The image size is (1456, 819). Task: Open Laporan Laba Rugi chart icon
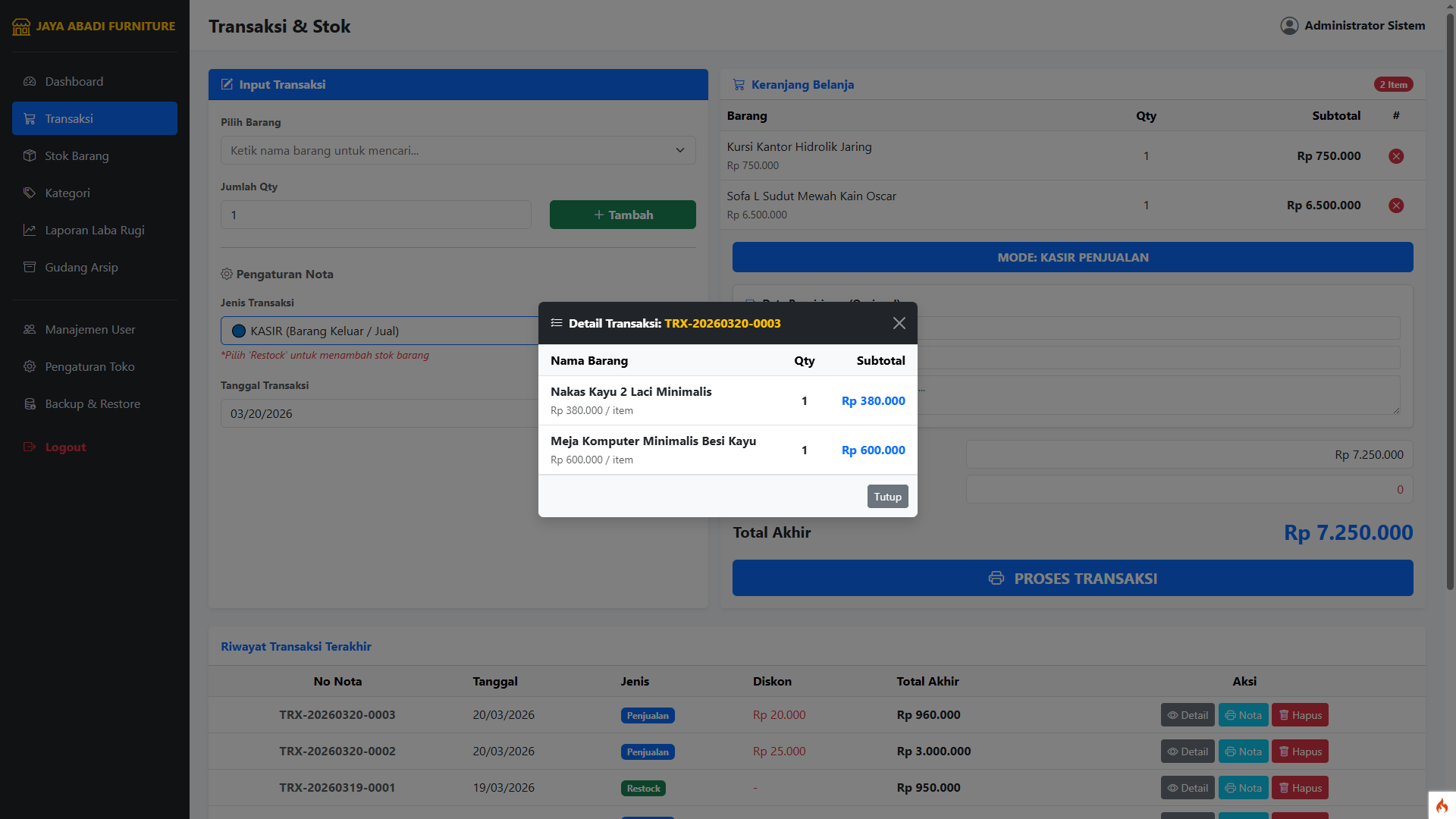click(x=30, y=230)
